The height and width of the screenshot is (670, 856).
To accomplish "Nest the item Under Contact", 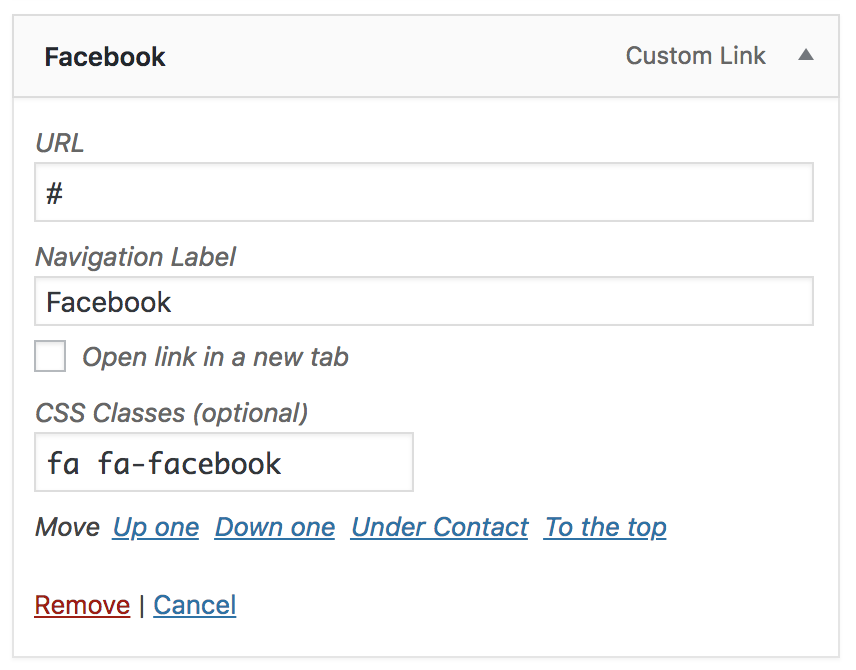I will tap(439, 527).
